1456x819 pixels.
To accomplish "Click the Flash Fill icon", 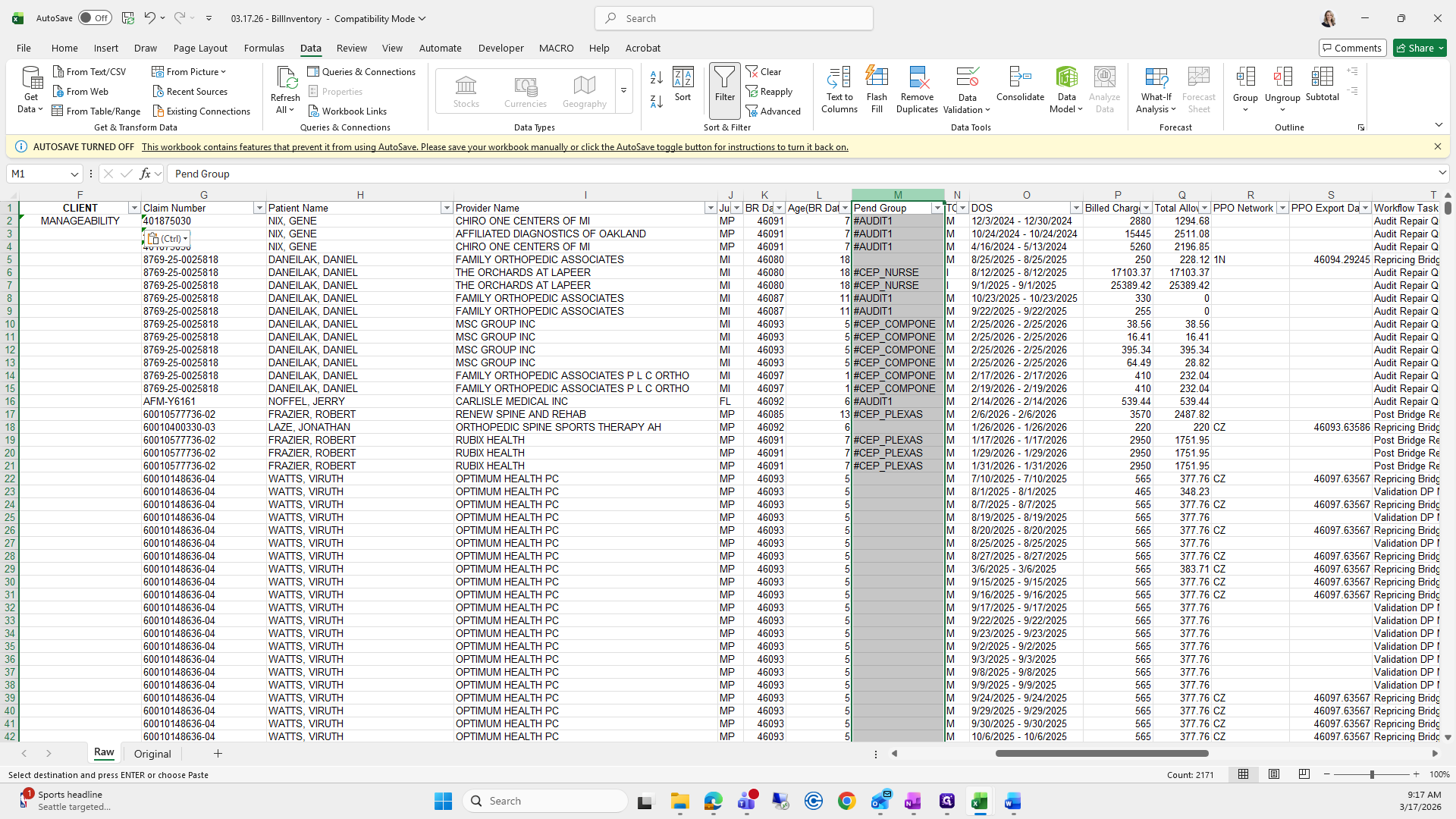I will pos(877,89).
